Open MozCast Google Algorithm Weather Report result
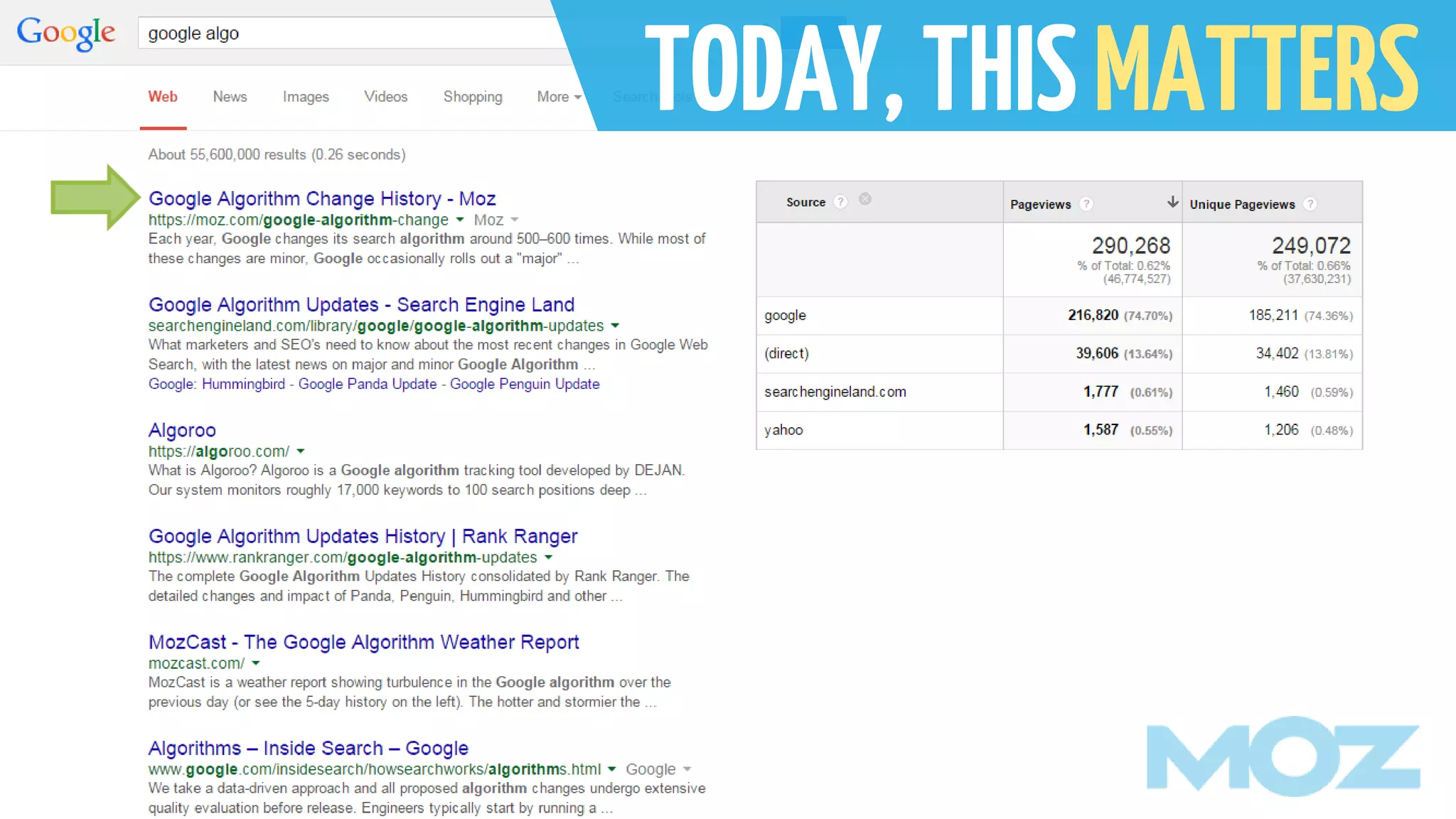This screenshot has height=819, width=1456. tap(363, 642)
